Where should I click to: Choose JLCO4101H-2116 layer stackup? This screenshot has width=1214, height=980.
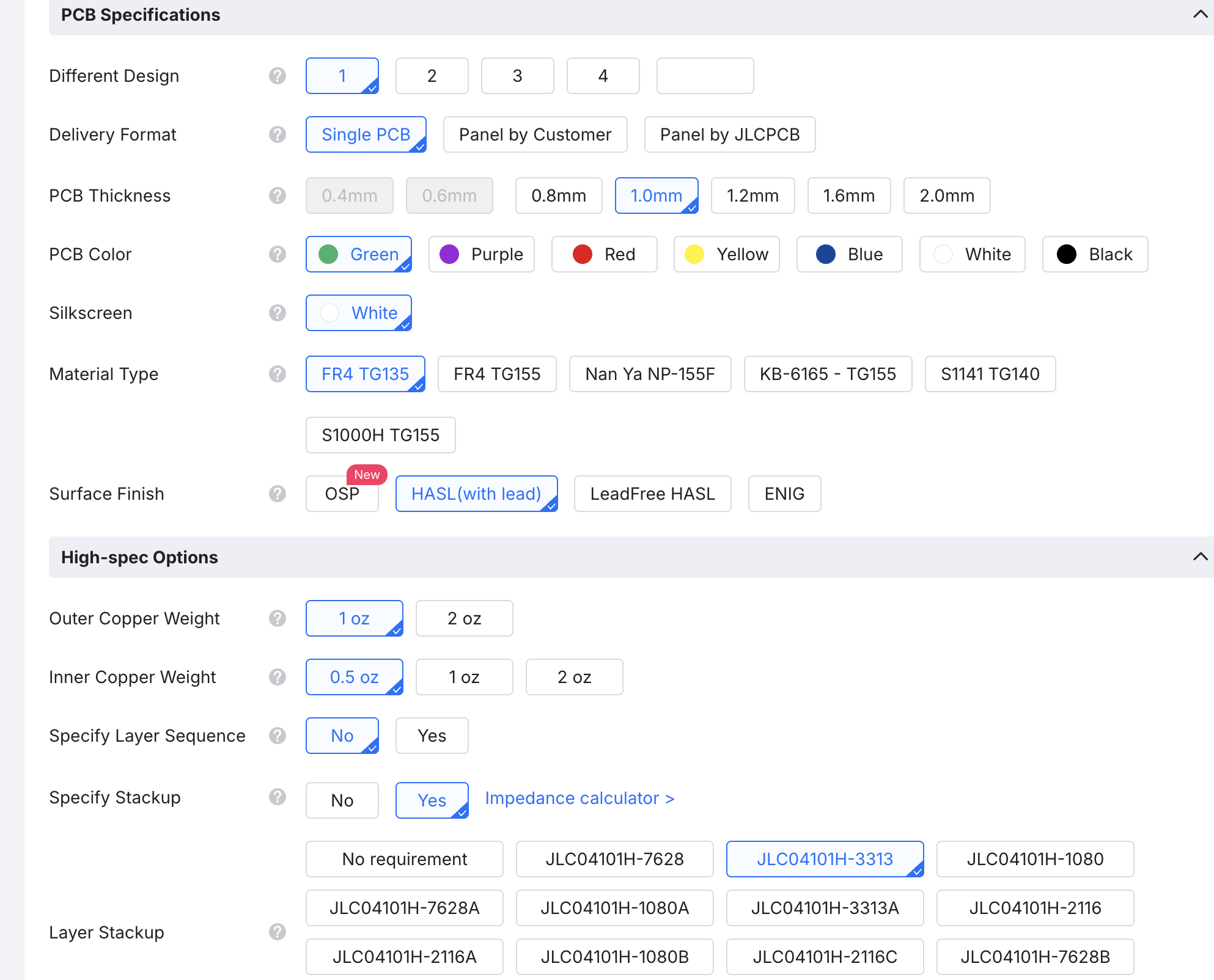(x=1036, y=908)
